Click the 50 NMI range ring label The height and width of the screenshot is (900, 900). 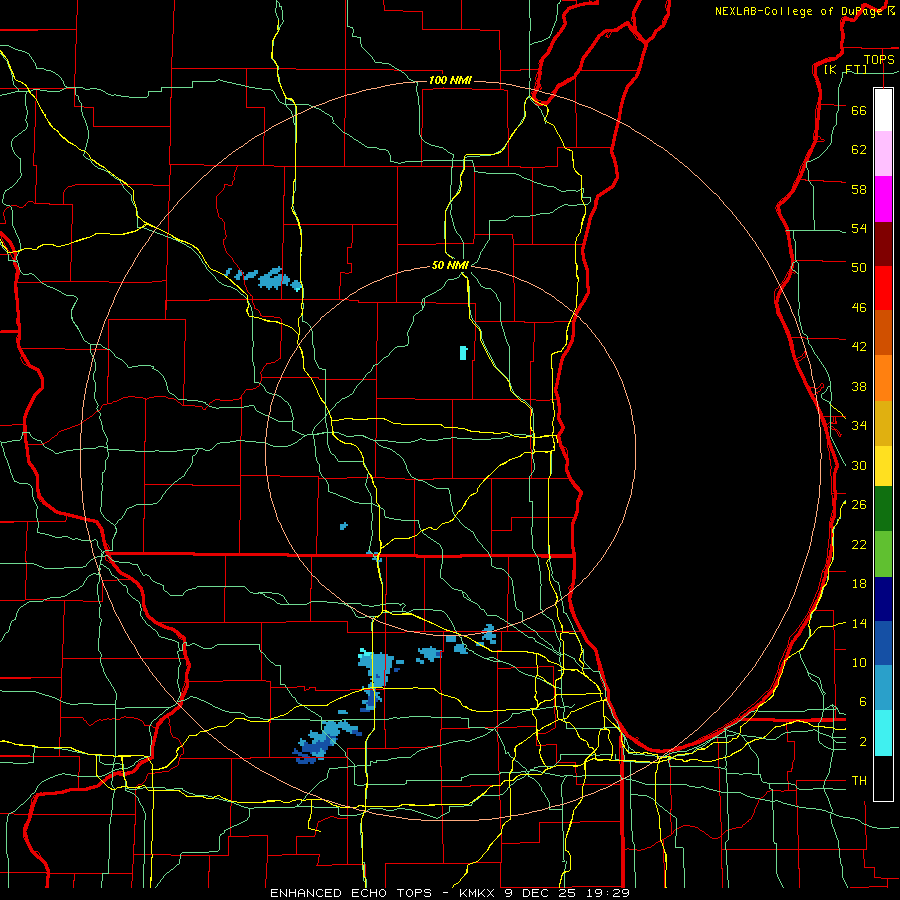450,265
